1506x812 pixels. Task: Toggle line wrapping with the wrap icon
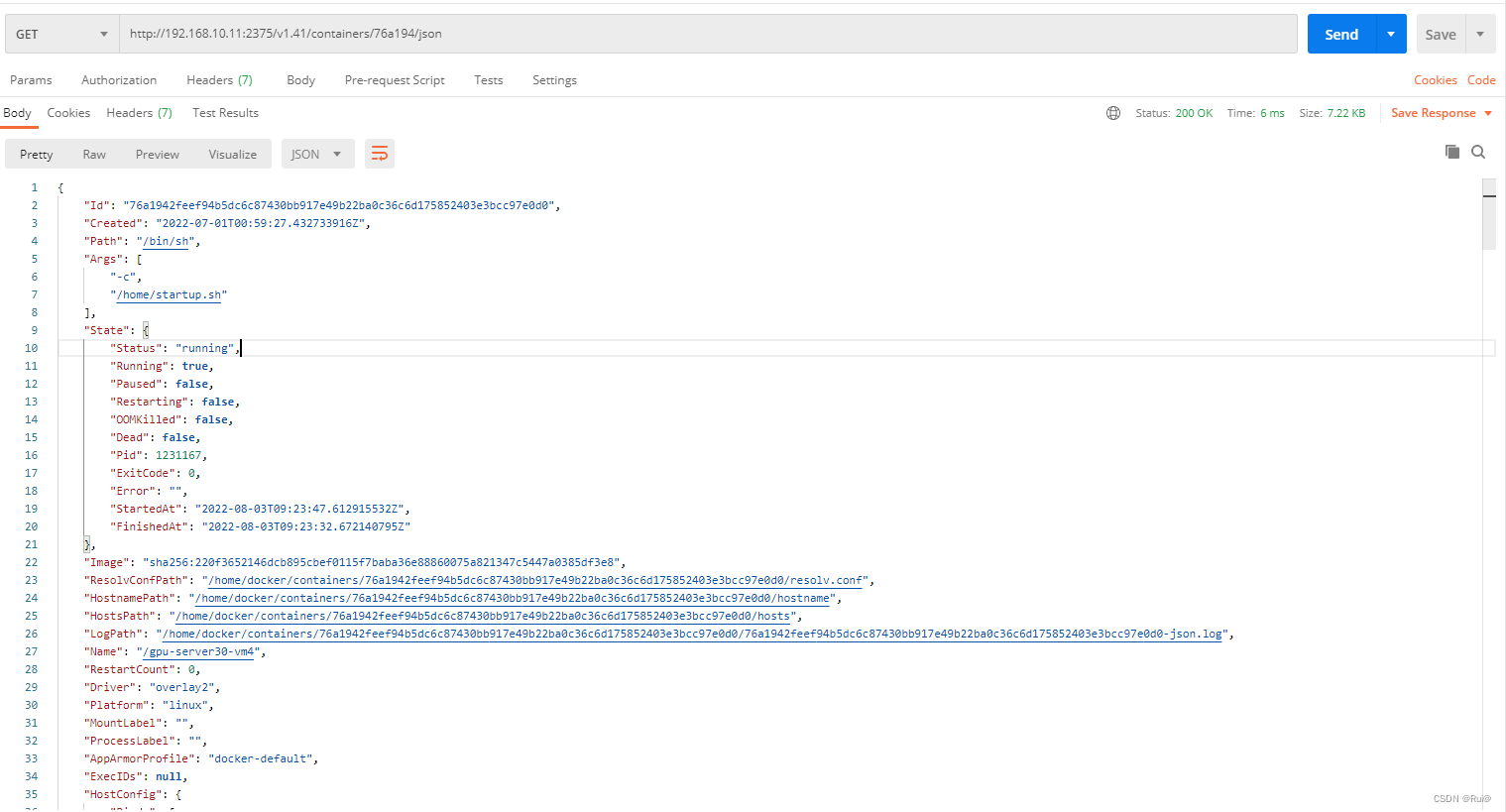(380, 154)
